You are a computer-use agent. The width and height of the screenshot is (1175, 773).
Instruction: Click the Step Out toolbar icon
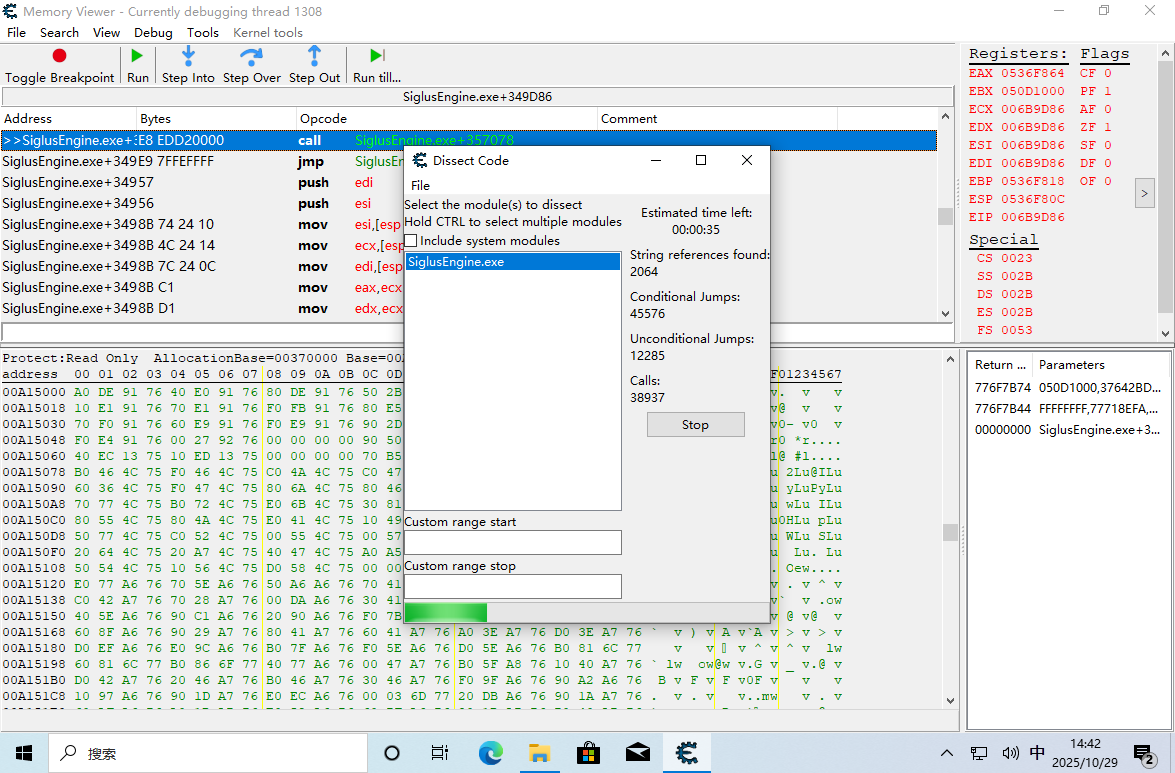[314, 56]
